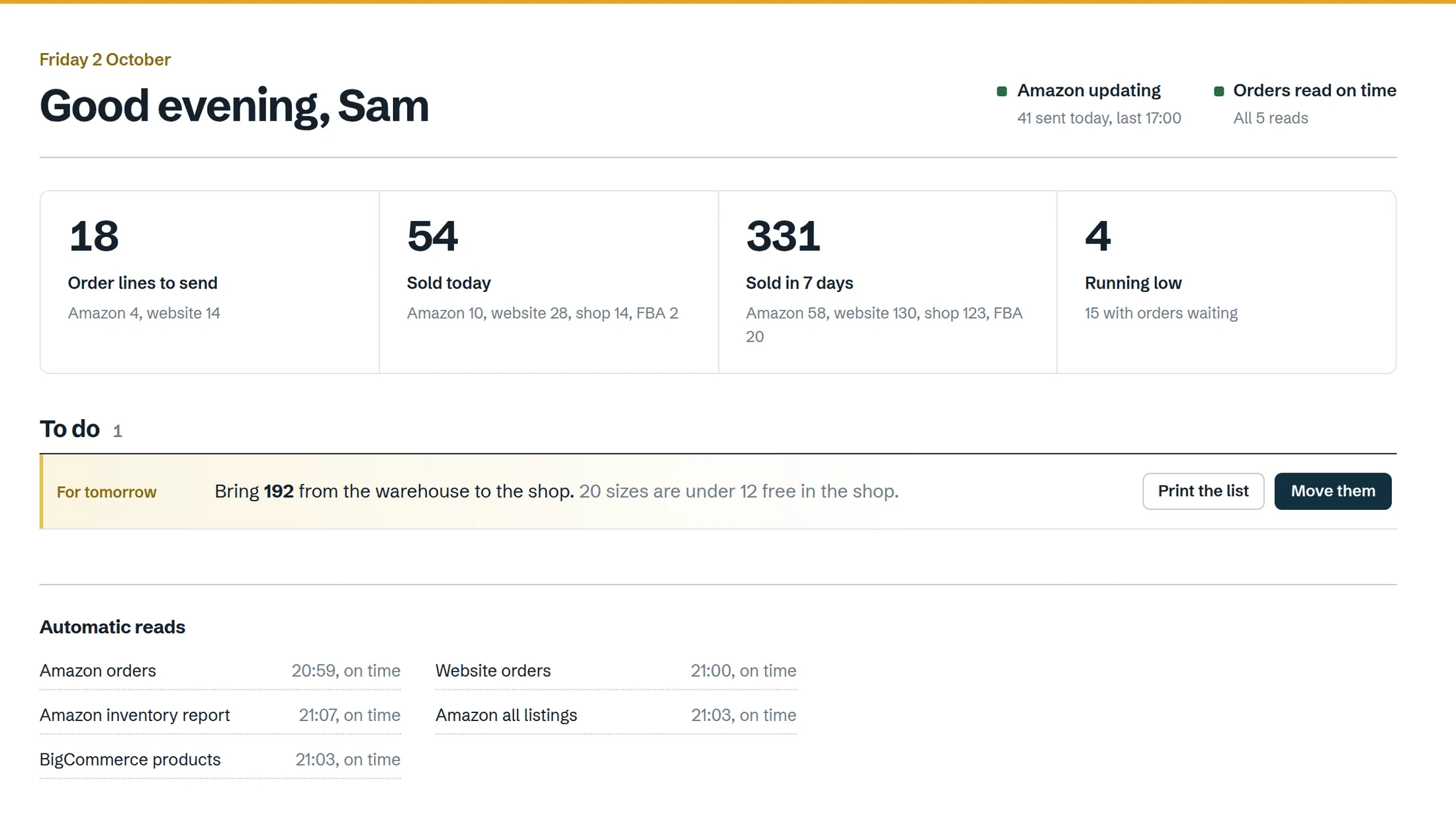Image resolution: width=1456 pixels, height=821 pixels.
Task: Click the Good evening, Sam heading
Action: (234, 106)
